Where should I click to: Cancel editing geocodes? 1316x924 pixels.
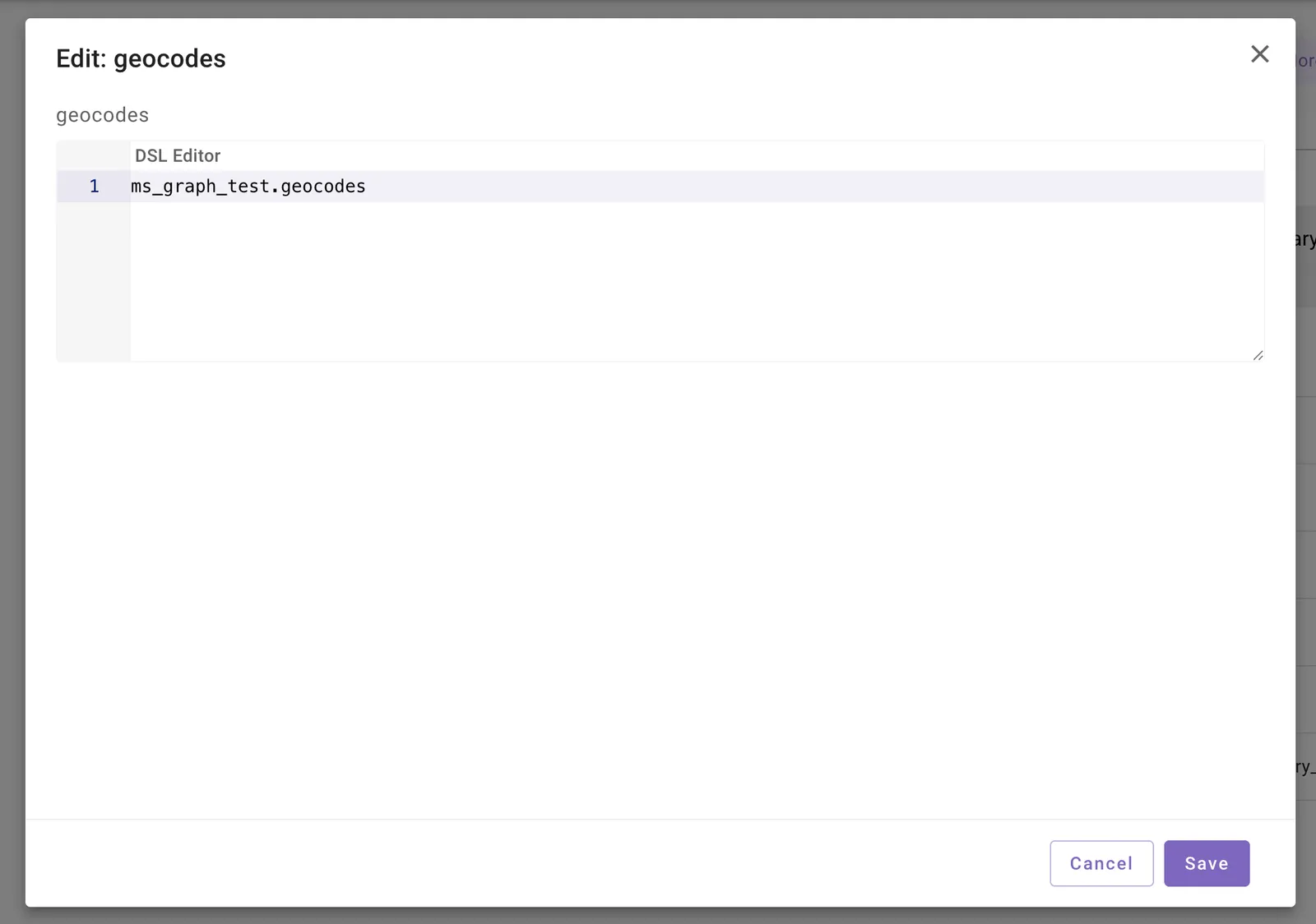(1101, 863)
